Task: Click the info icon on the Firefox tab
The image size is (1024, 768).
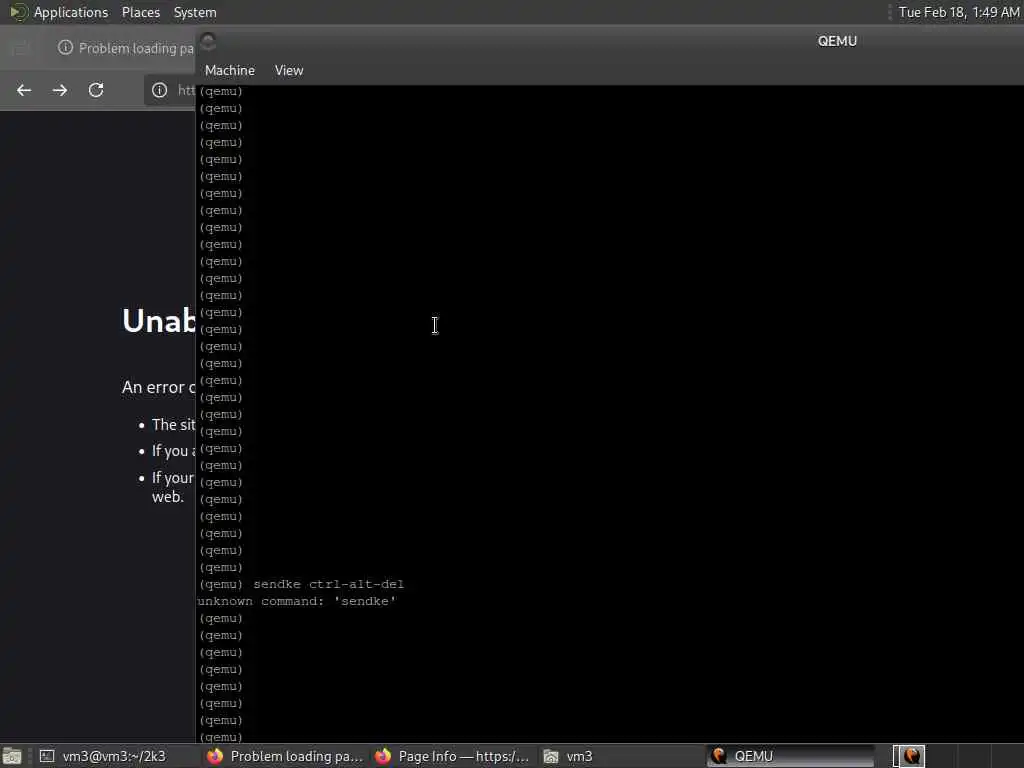Action: [65, 48]
